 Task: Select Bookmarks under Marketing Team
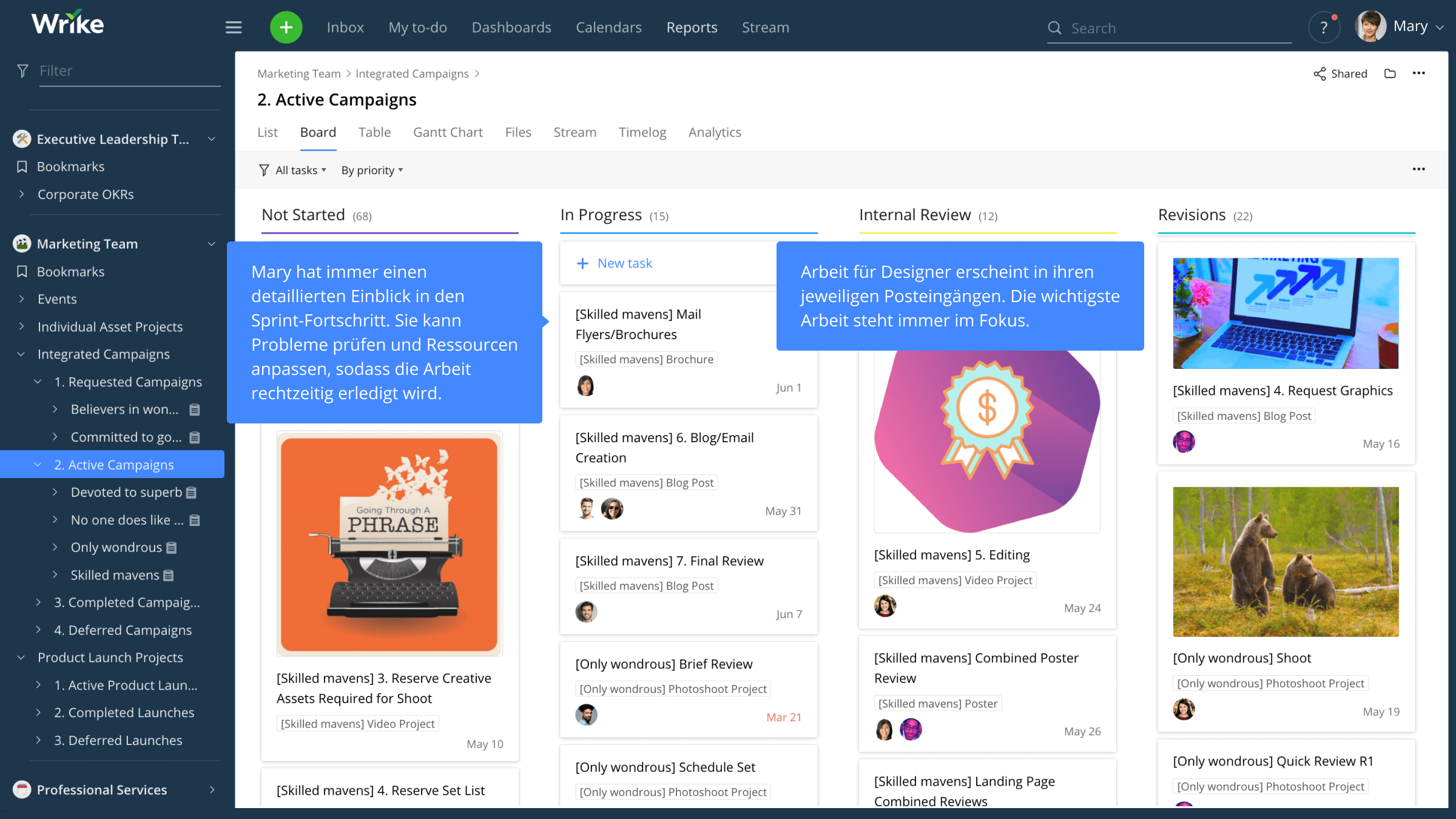tap(70, 272)
